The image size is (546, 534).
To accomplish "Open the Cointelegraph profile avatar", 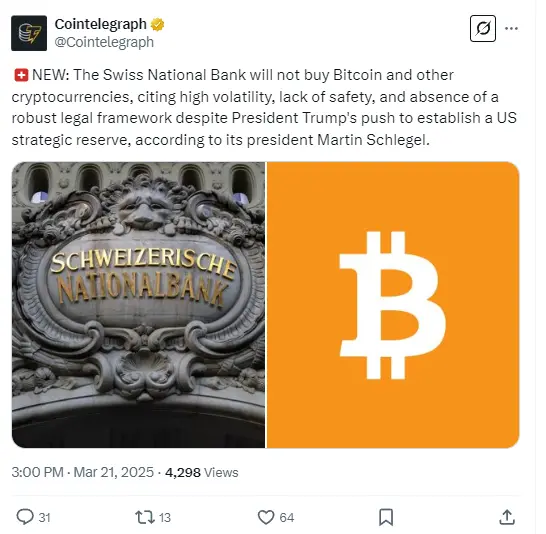I will 29,33.
